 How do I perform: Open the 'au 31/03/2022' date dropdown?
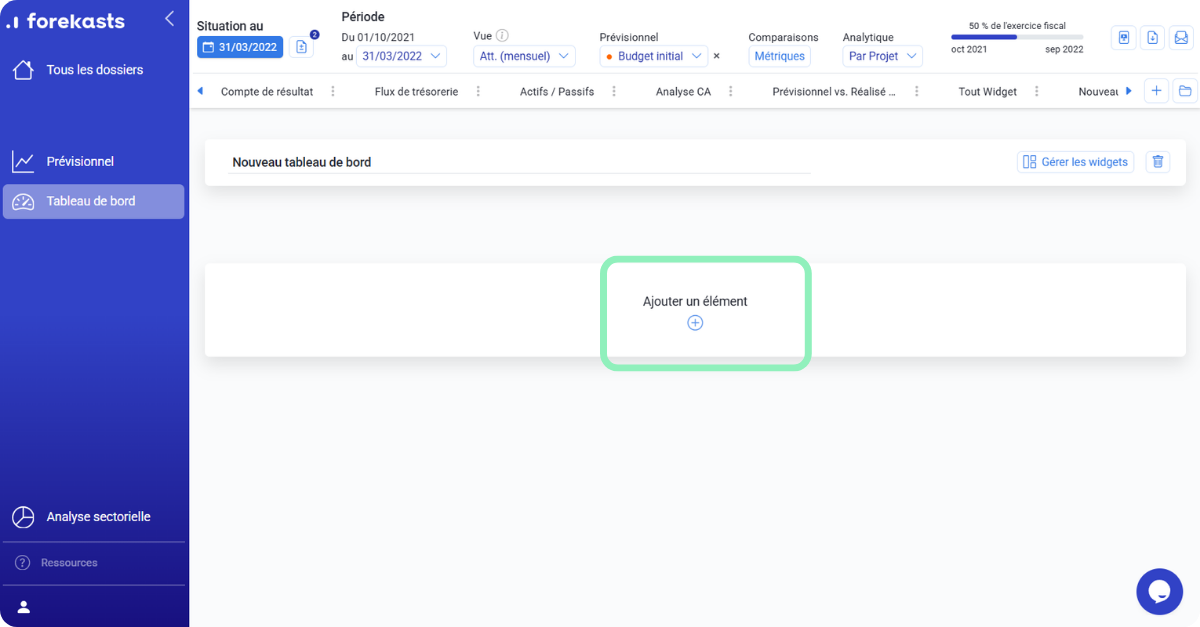click(400, 56)
